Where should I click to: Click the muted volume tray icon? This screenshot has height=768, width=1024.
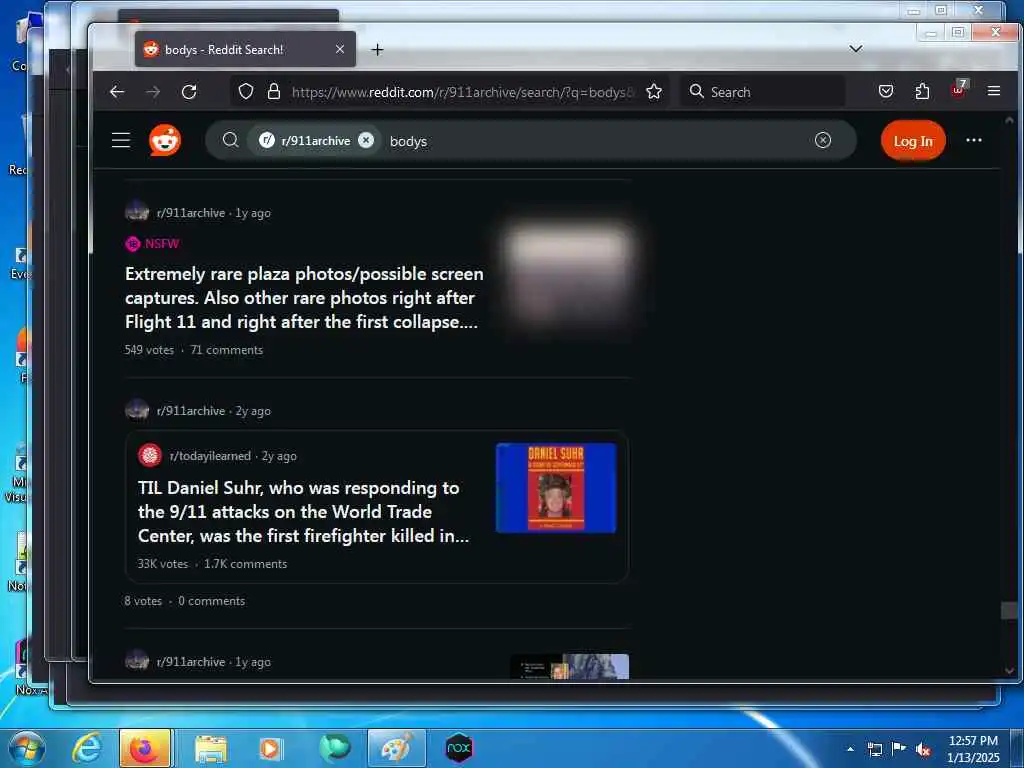point(922,750)
